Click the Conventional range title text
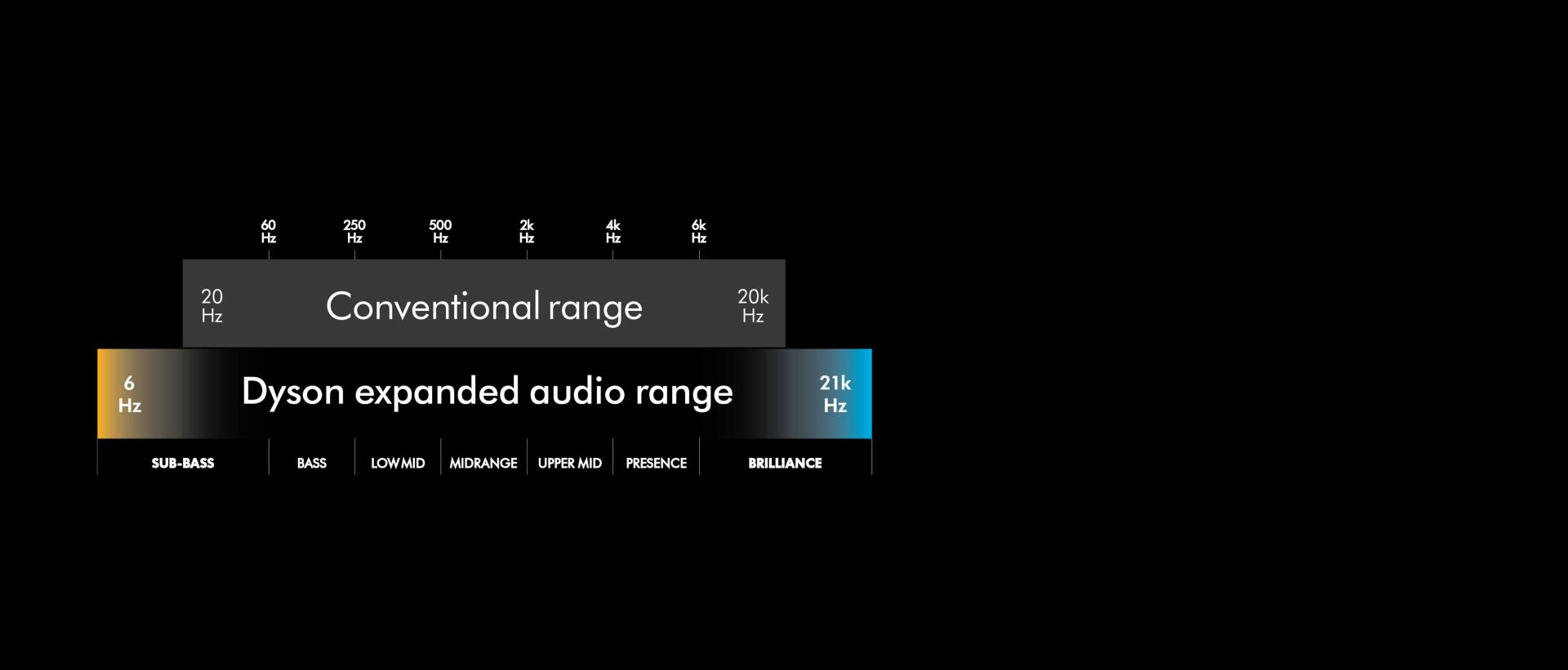This screenshot has height=670, width=1568. coord(484,307)
